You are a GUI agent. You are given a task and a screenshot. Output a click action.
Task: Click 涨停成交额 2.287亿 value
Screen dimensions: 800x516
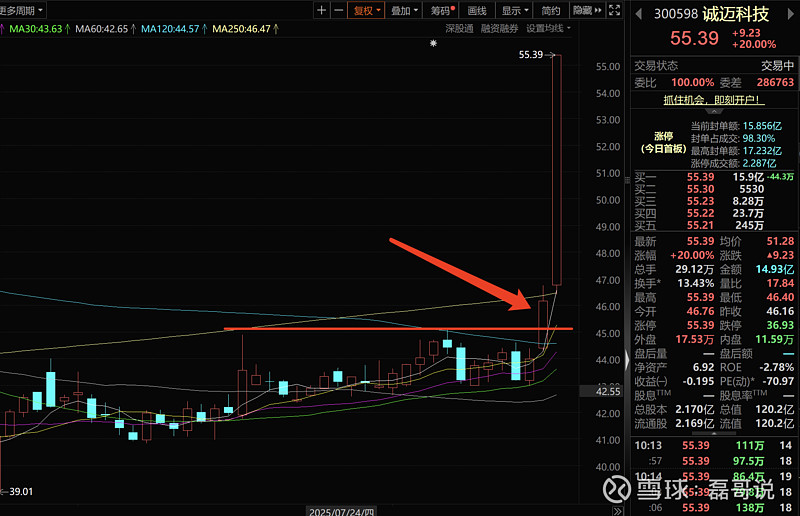coord(759,163)
